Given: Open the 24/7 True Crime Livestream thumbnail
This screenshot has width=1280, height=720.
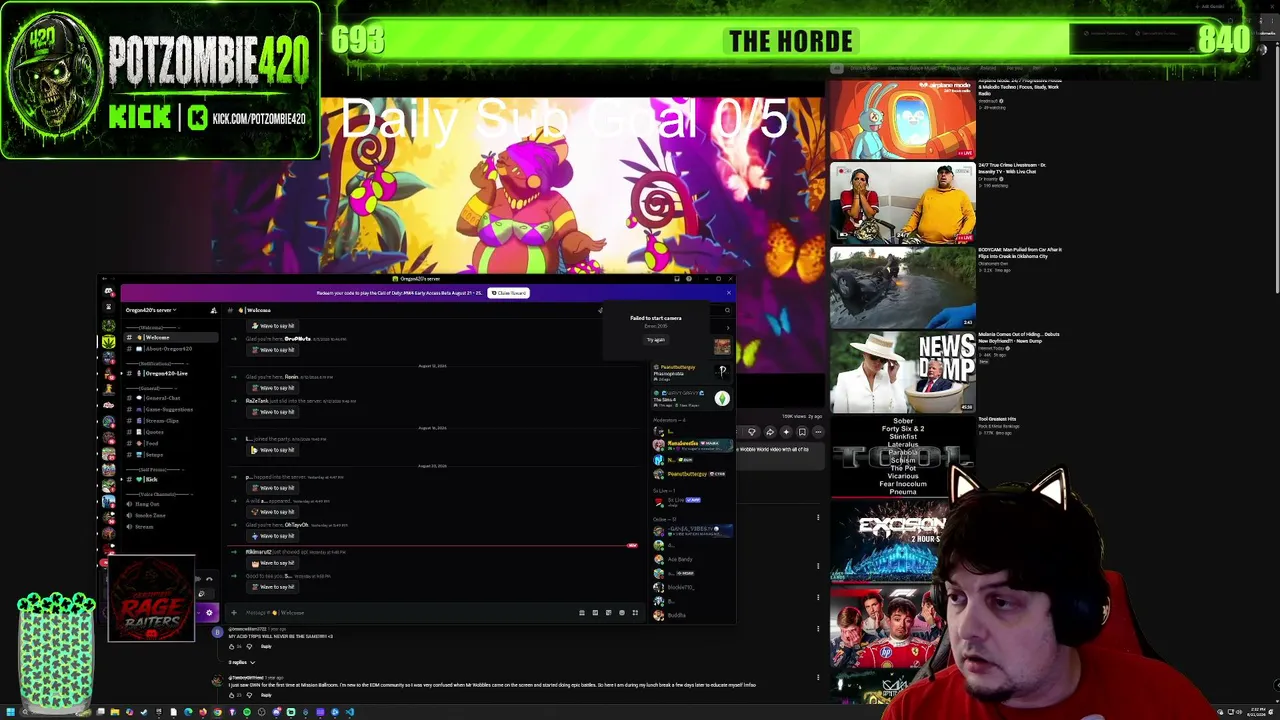Looking at the screenshot, I should click(x=902, y=203).
